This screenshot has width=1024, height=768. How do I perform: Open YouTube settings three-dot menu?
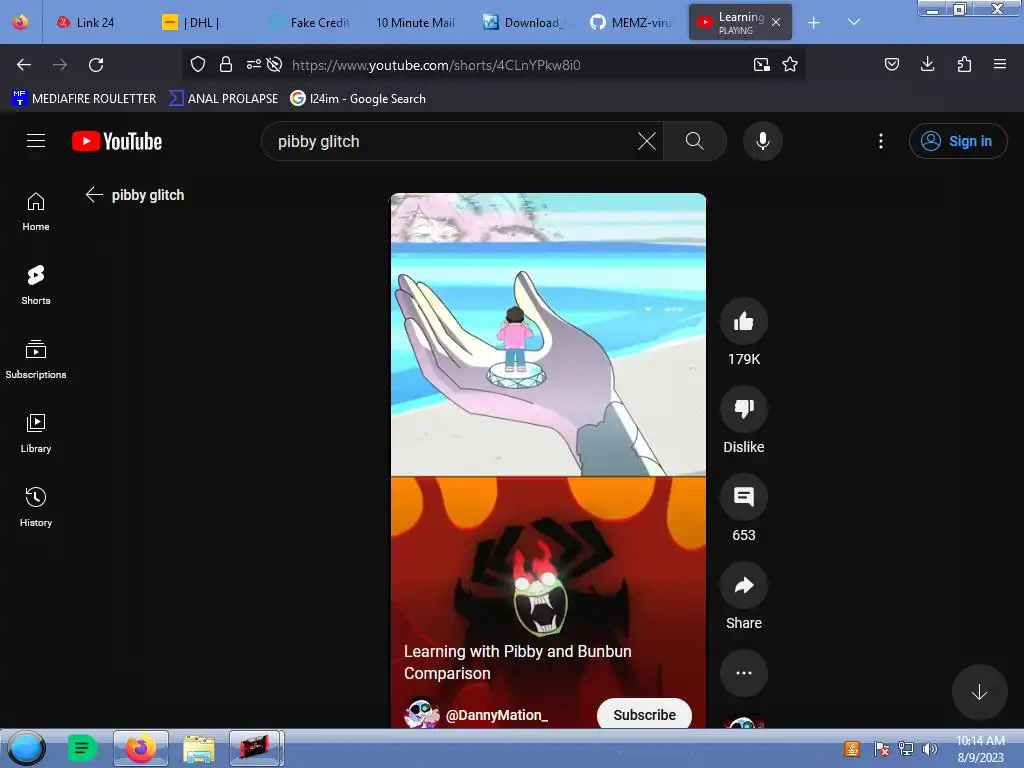point(881,141)
